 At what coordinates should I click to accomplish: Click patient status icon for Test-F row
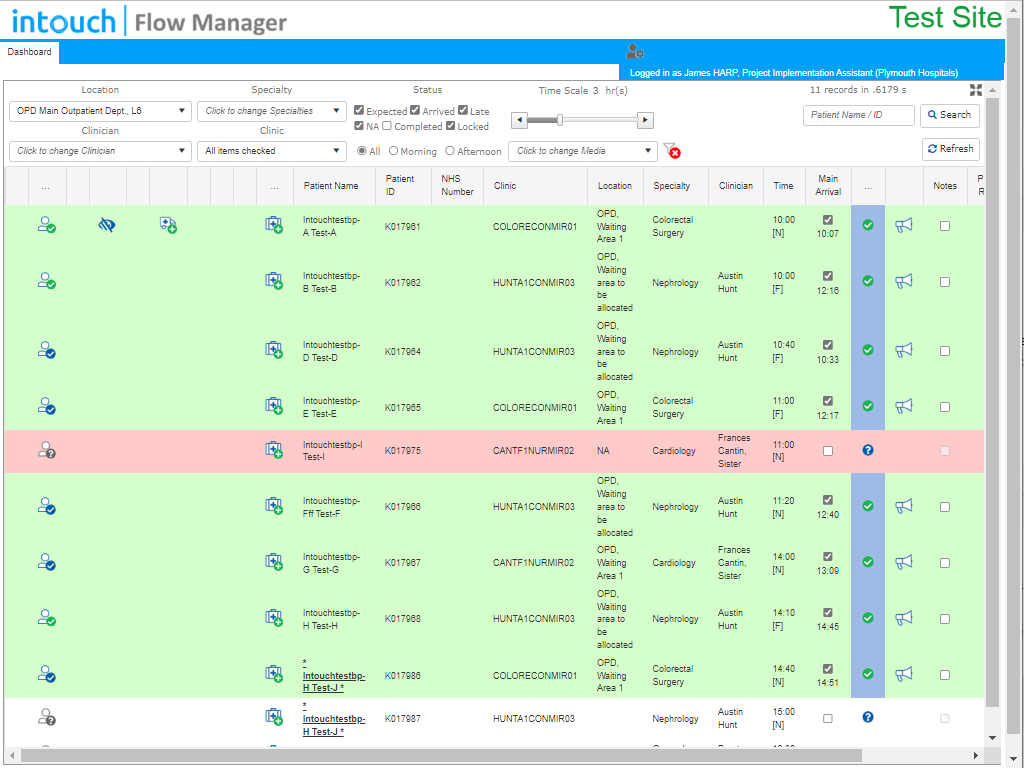click(46, 506)
